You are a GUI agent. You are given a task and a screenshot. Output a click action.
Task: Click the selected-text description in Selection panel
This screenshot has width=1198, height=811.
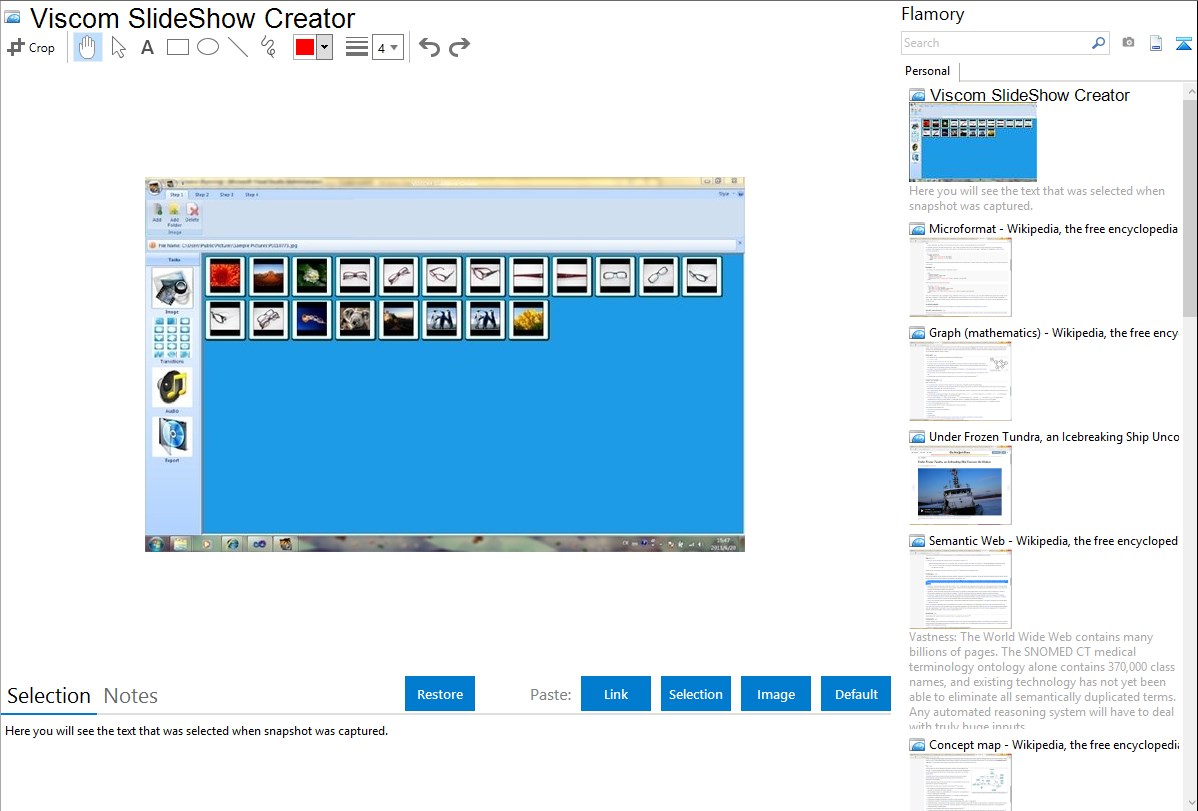(x=196, y=731)
